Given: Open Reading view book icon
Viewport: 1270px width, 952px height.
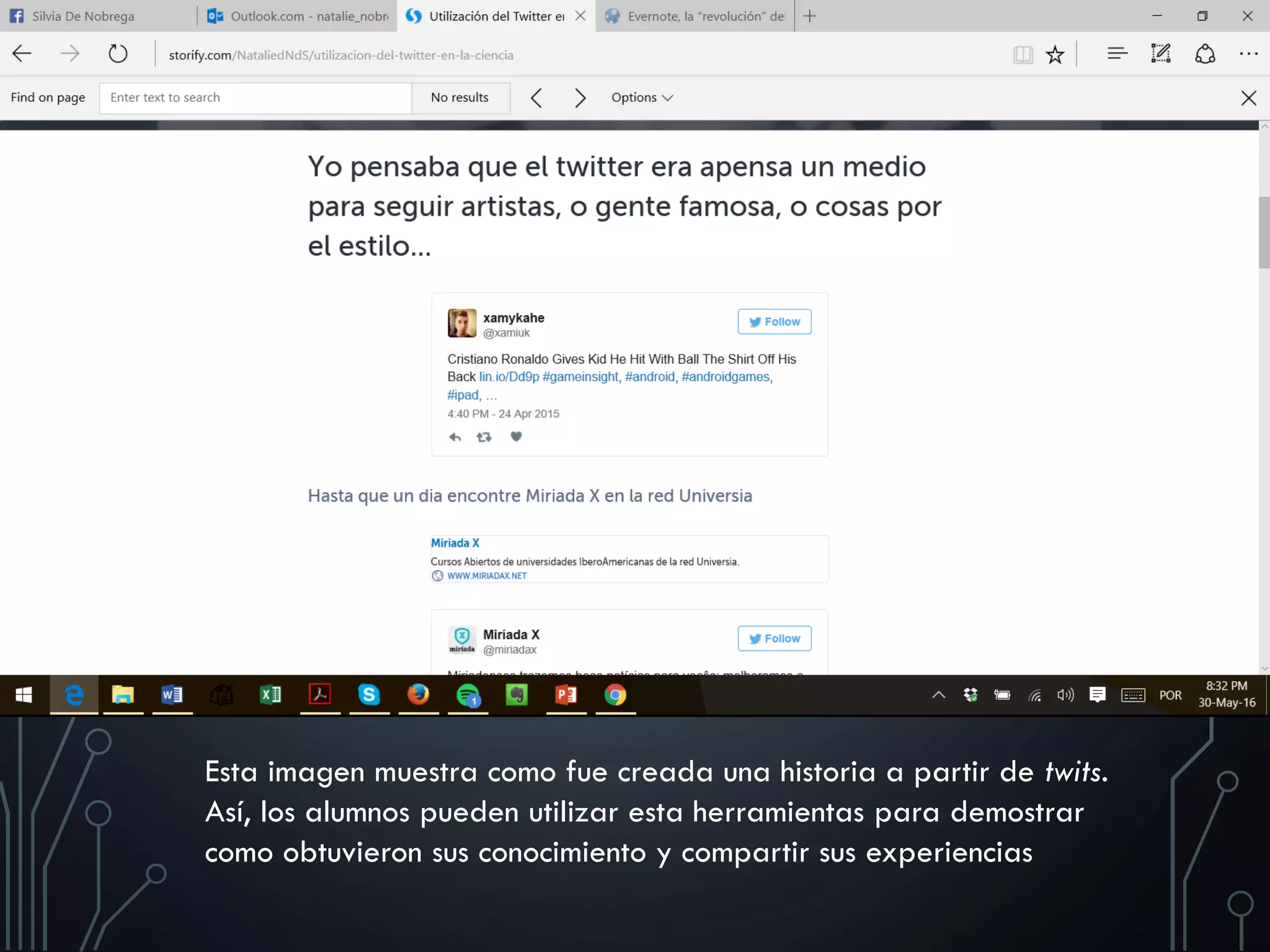Looking at the screenshot, I should pos(1023,55).
